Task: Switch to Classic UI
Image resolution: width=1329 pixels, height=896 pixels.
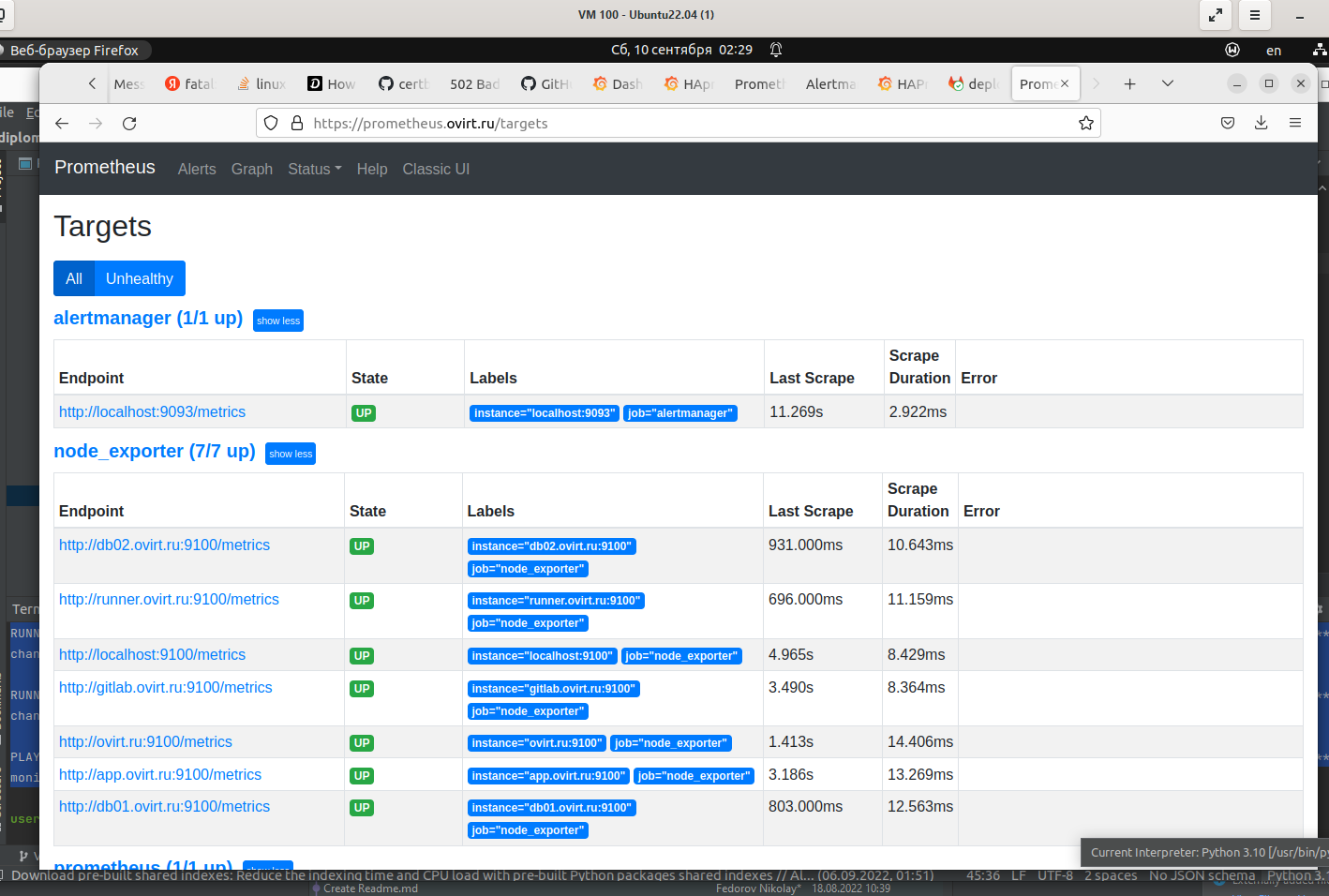Action: pyautogui.click(x=436, y=169)
